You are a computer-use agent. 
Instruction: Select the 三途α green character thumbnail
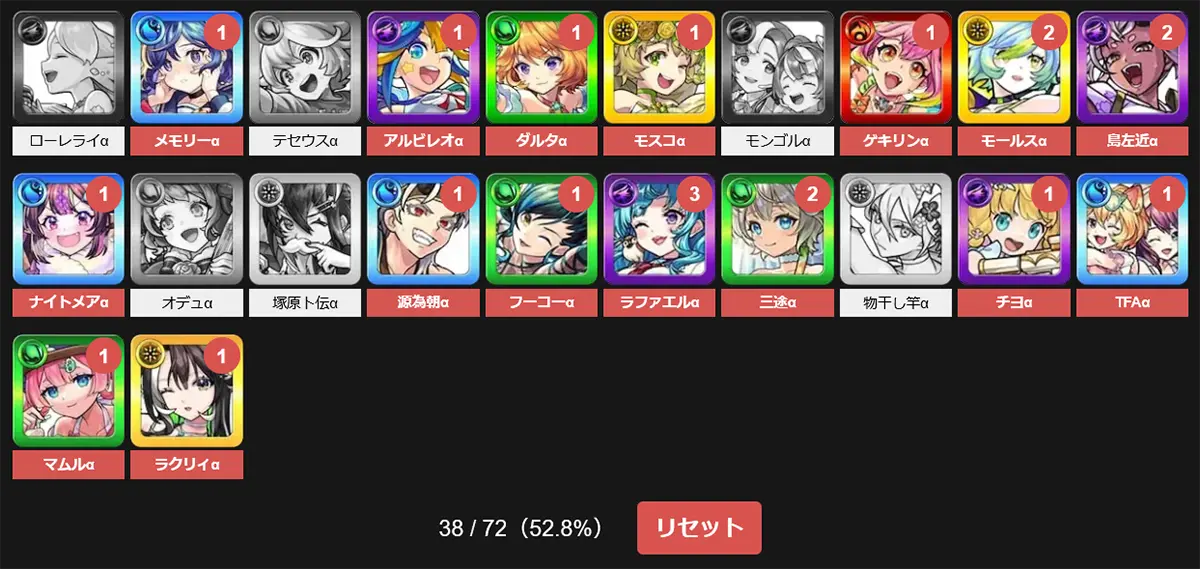(778, 229)
